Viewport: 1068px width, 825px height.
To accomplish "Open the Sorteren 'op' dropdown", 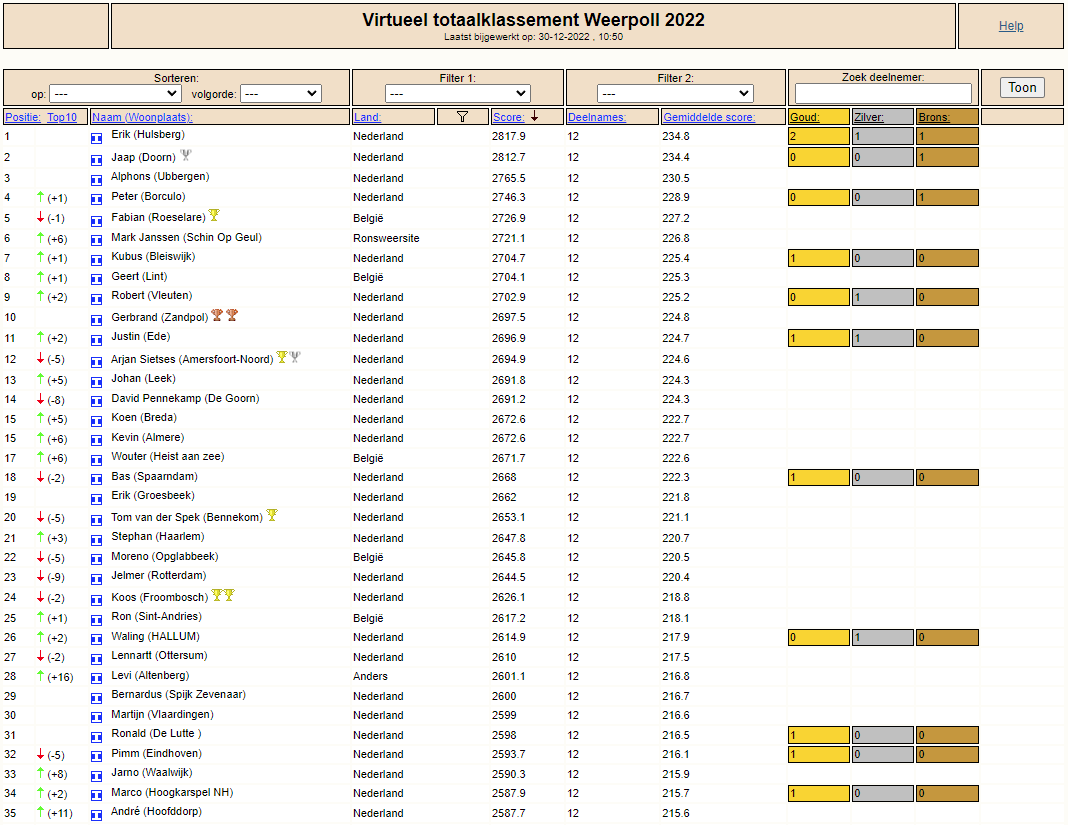I will pyautogui.click(x=115, y=93).
